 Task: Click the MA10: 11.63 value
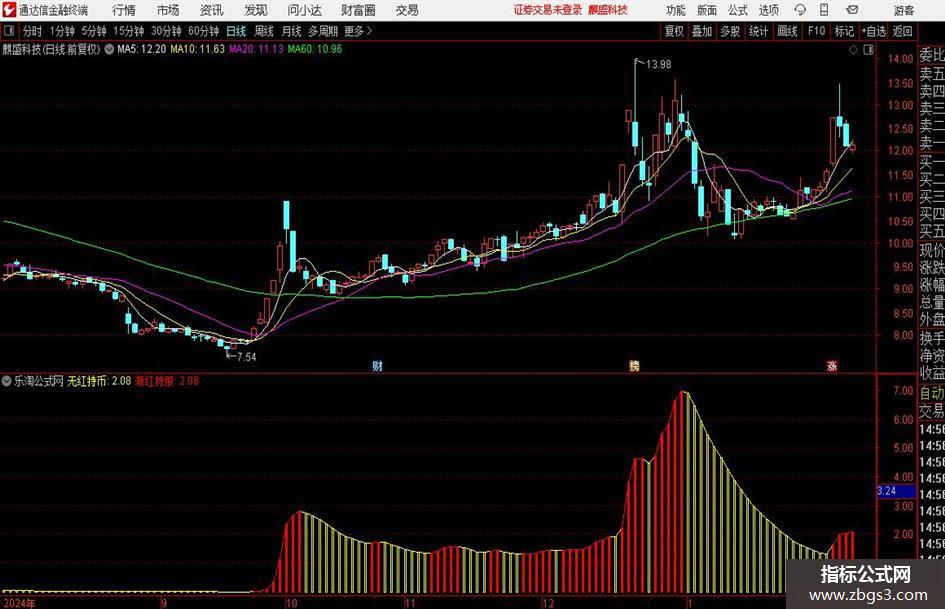[198, 49]
